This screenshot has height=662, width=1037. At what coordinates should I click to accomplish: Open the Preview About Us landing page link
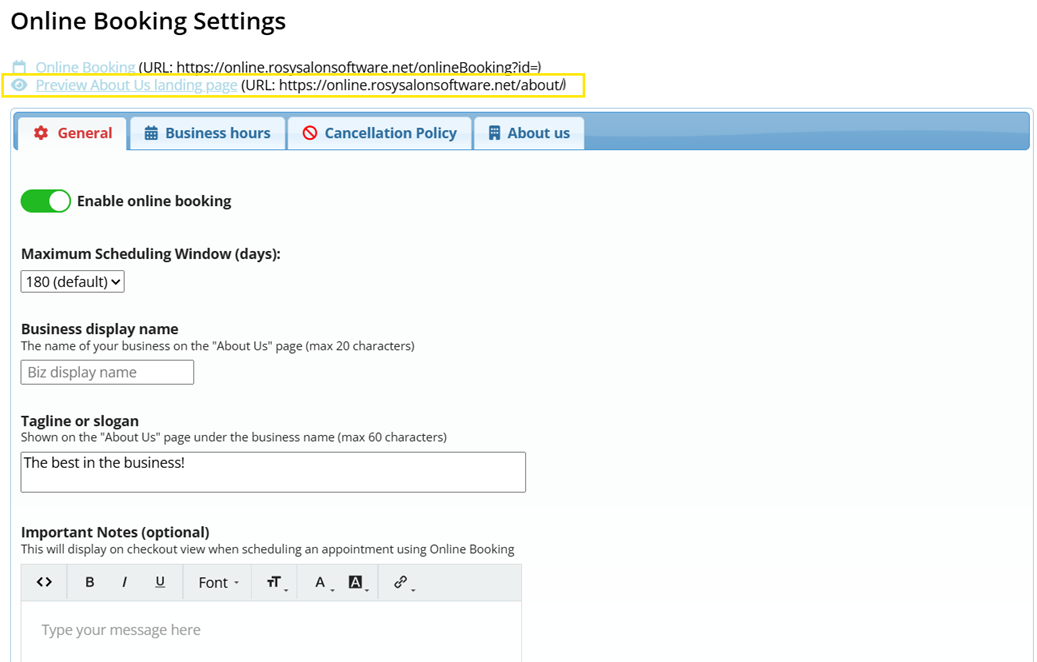point(136,85)
